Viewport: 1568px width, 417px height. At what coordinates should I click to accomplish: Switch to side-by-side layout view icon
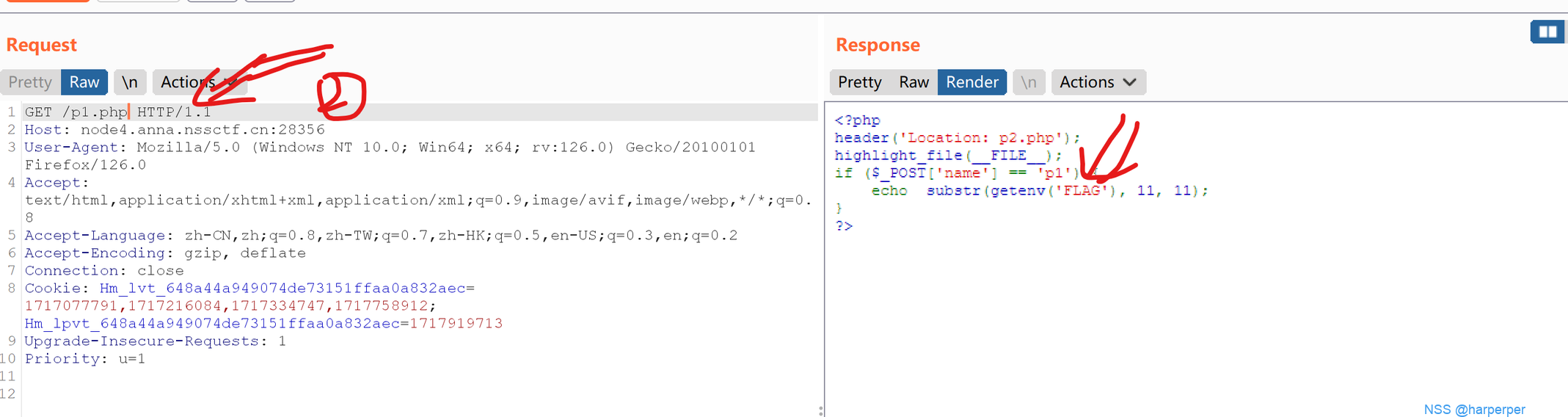pyautogui.click(x=1547, y=32)
